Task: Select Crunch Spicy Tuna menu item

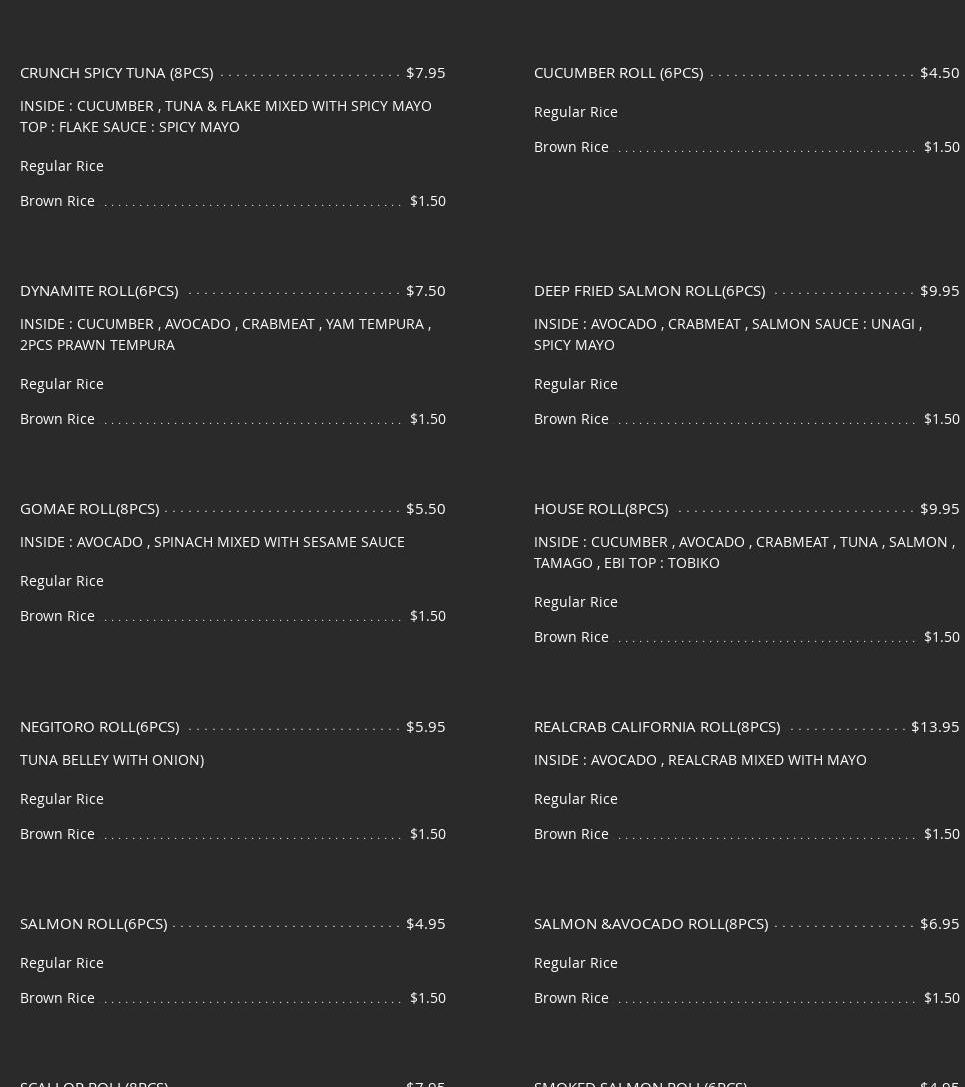Action: [117, 72]
